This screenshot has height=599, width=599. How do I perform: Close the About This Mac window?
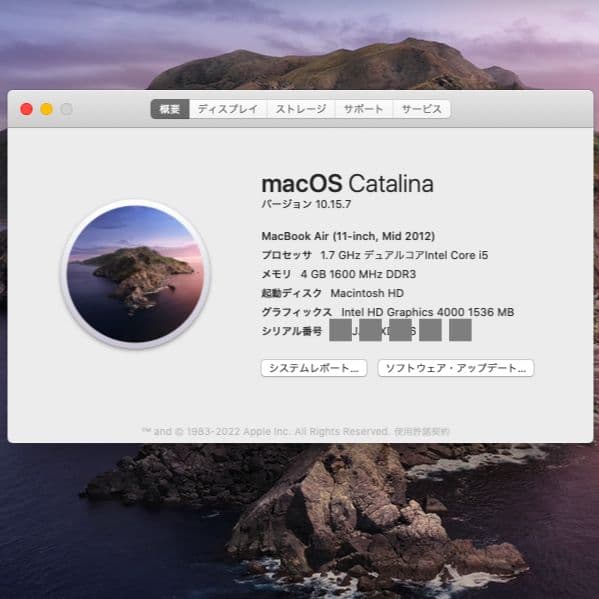26,109
